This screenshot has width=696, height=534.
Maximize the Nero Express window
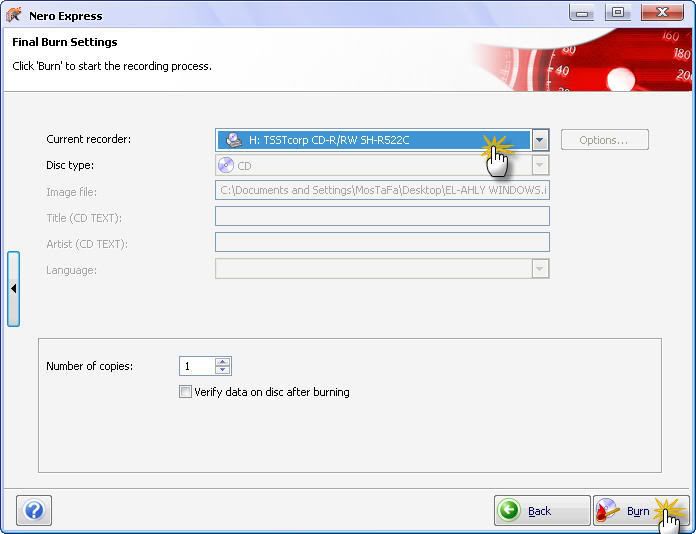point(618,12)
